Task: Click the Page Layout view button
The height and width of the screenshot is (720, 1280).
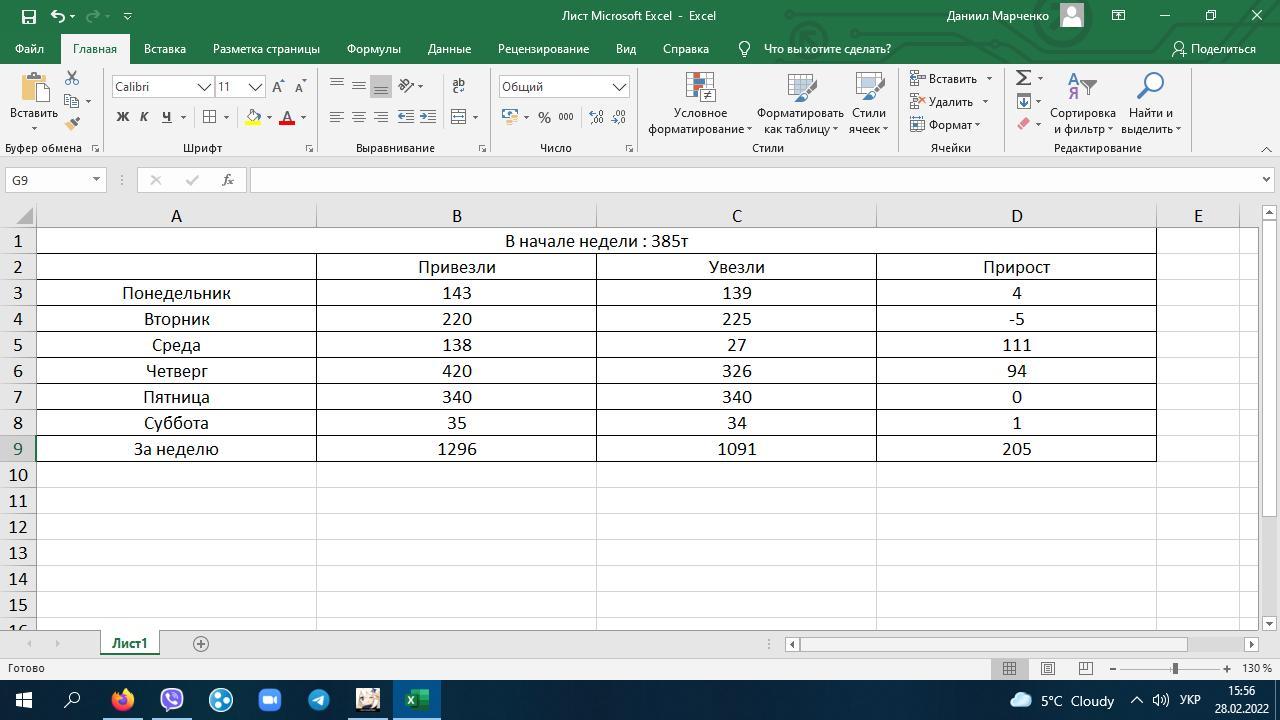Action: coord(1048,668)
